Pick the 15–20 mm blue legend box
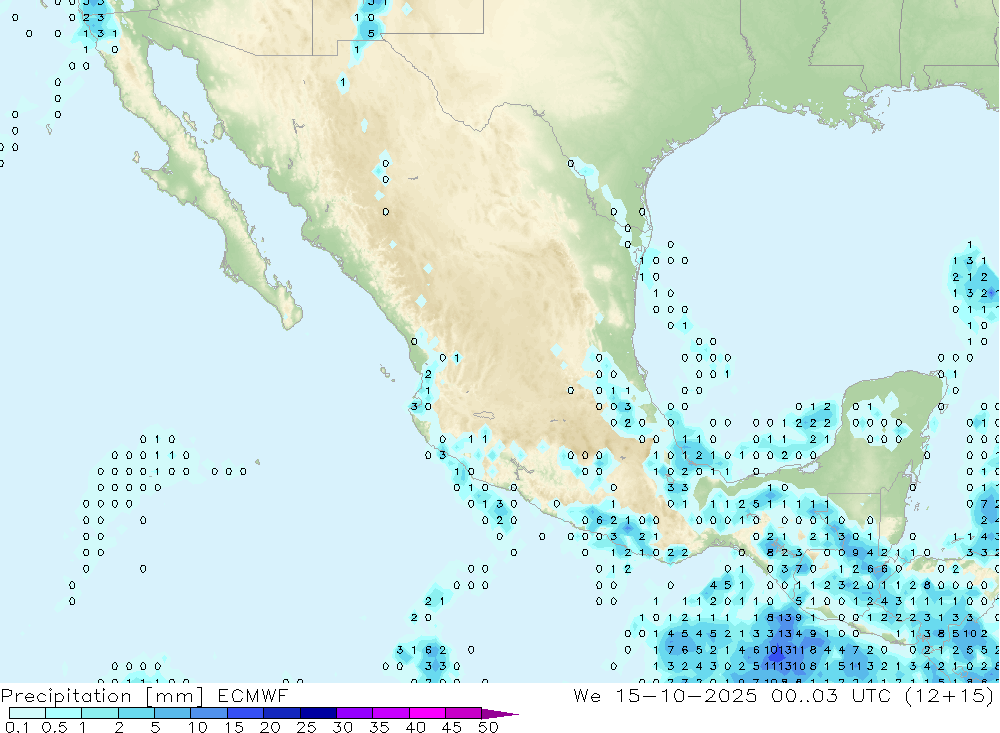 (245, 713)
